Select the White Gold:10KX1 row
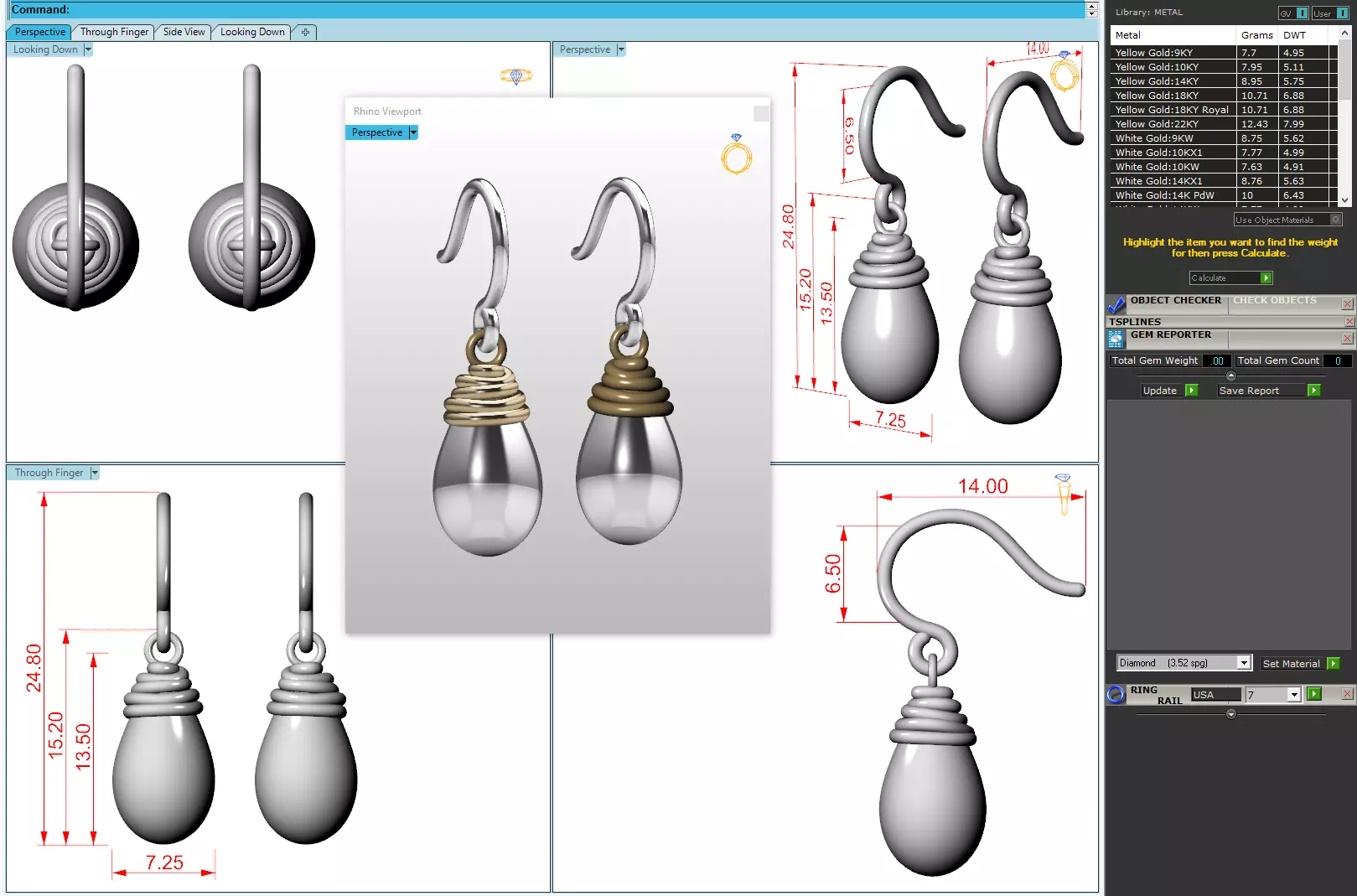Viewport: 1357px width, 896px height. [1223, 153]
